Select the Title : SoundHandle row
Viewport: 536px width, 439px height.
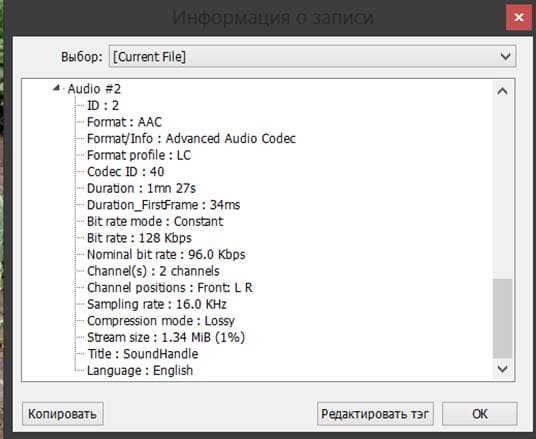click(x=143, y=354)
